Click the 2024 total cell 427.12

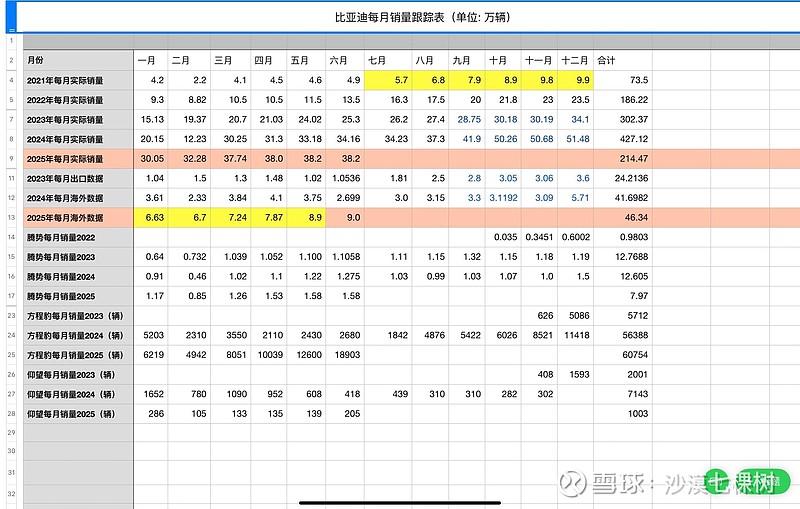tap(623, 139)
